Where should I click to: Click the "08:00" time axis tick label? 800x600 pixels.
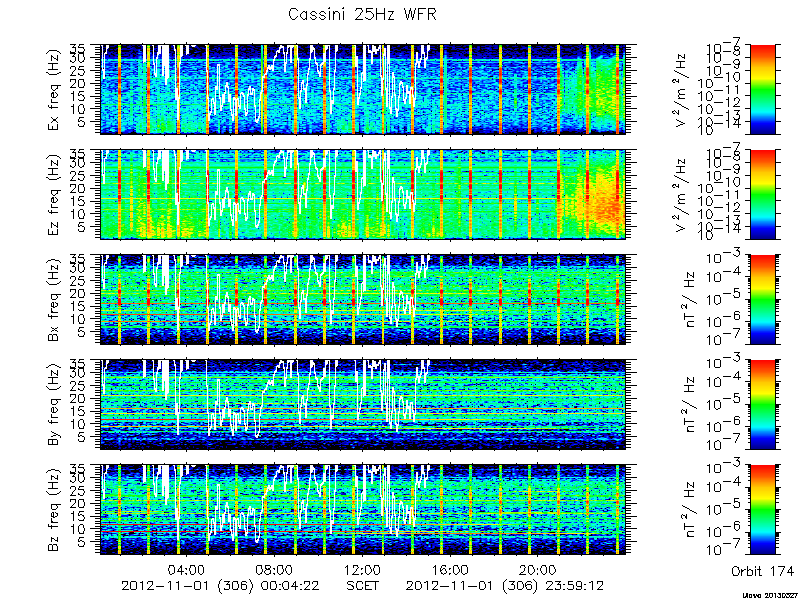point(275,569)
